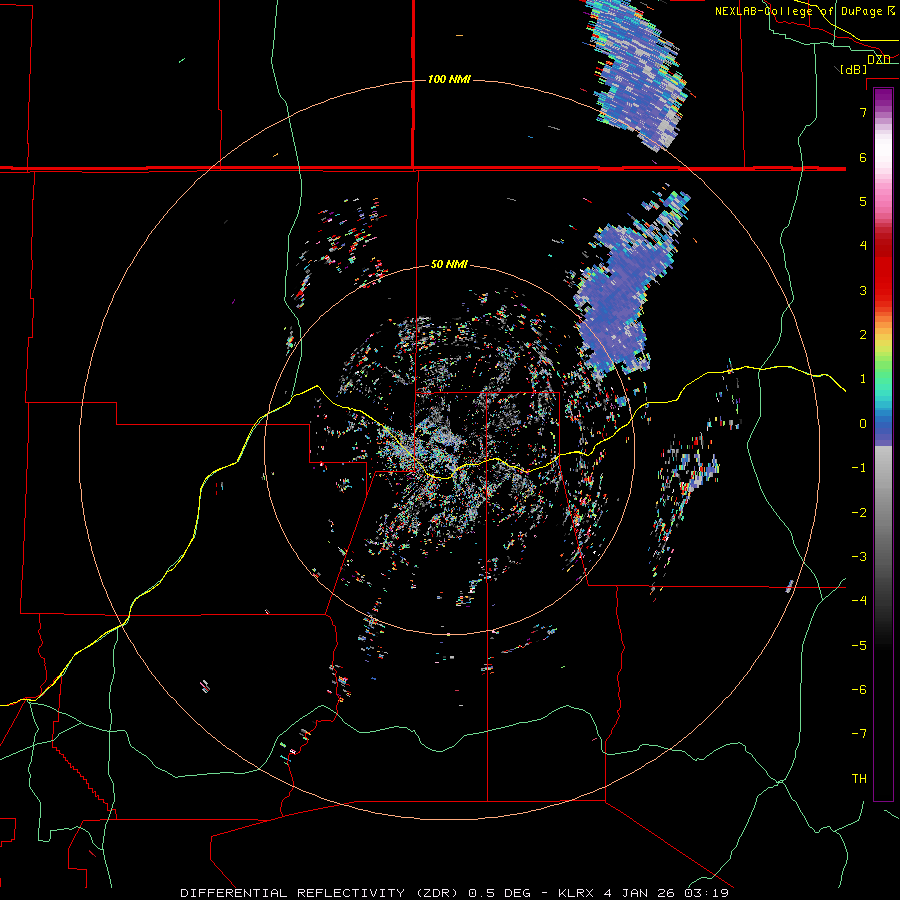
Task: Click the "7" tick on the dB scale
Action: [x=863, y=112]
